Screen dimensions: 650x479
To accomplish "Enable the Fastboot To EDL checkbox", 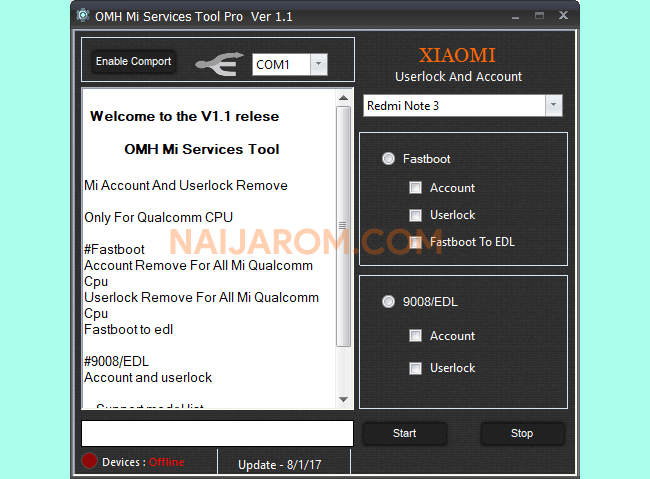I will [x=415, y=242].
